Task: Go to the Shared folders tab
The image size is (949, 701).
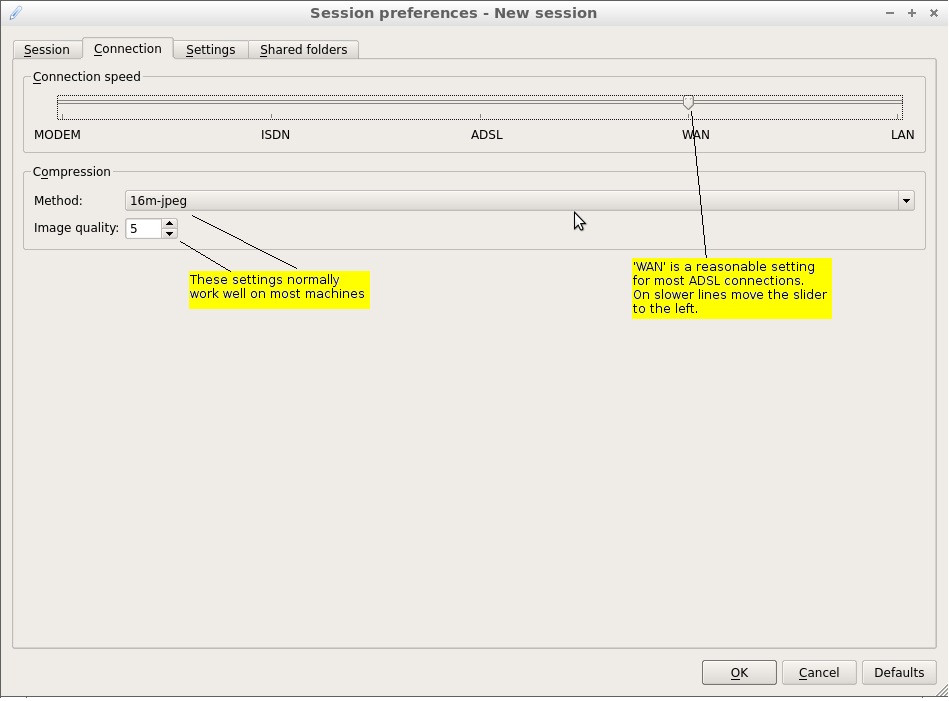Action: coord(303,49)
